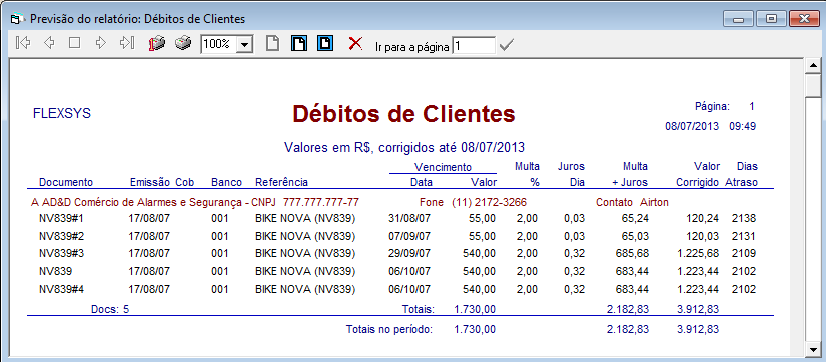
Task: Open printer setup icon with red marks
Action: click(157, 43)
